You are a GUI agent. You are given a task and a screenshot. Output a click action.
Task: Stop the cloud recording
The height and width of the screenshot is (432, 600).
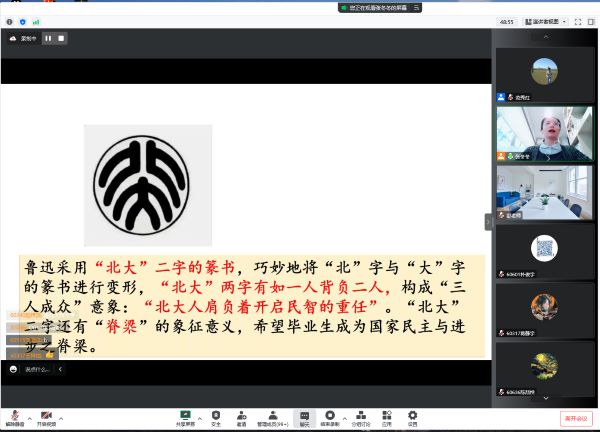pos(61,38)
